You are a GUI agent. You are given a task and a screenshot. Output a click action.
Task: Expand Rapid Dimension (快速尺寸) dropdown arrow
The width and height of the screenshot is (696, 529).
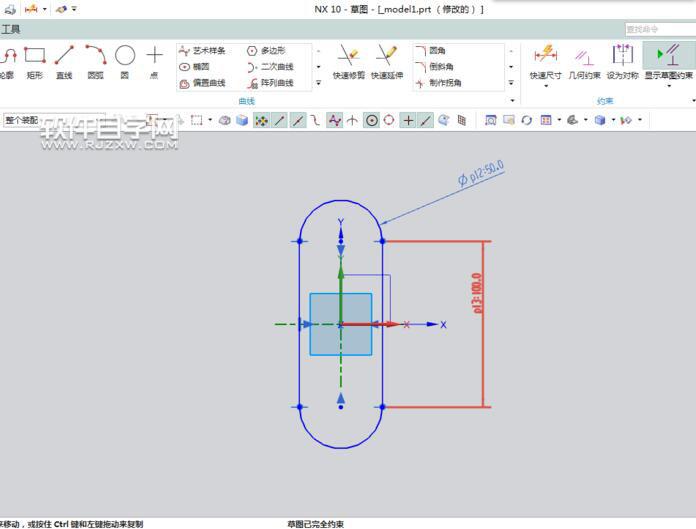[x=546, y=86]
